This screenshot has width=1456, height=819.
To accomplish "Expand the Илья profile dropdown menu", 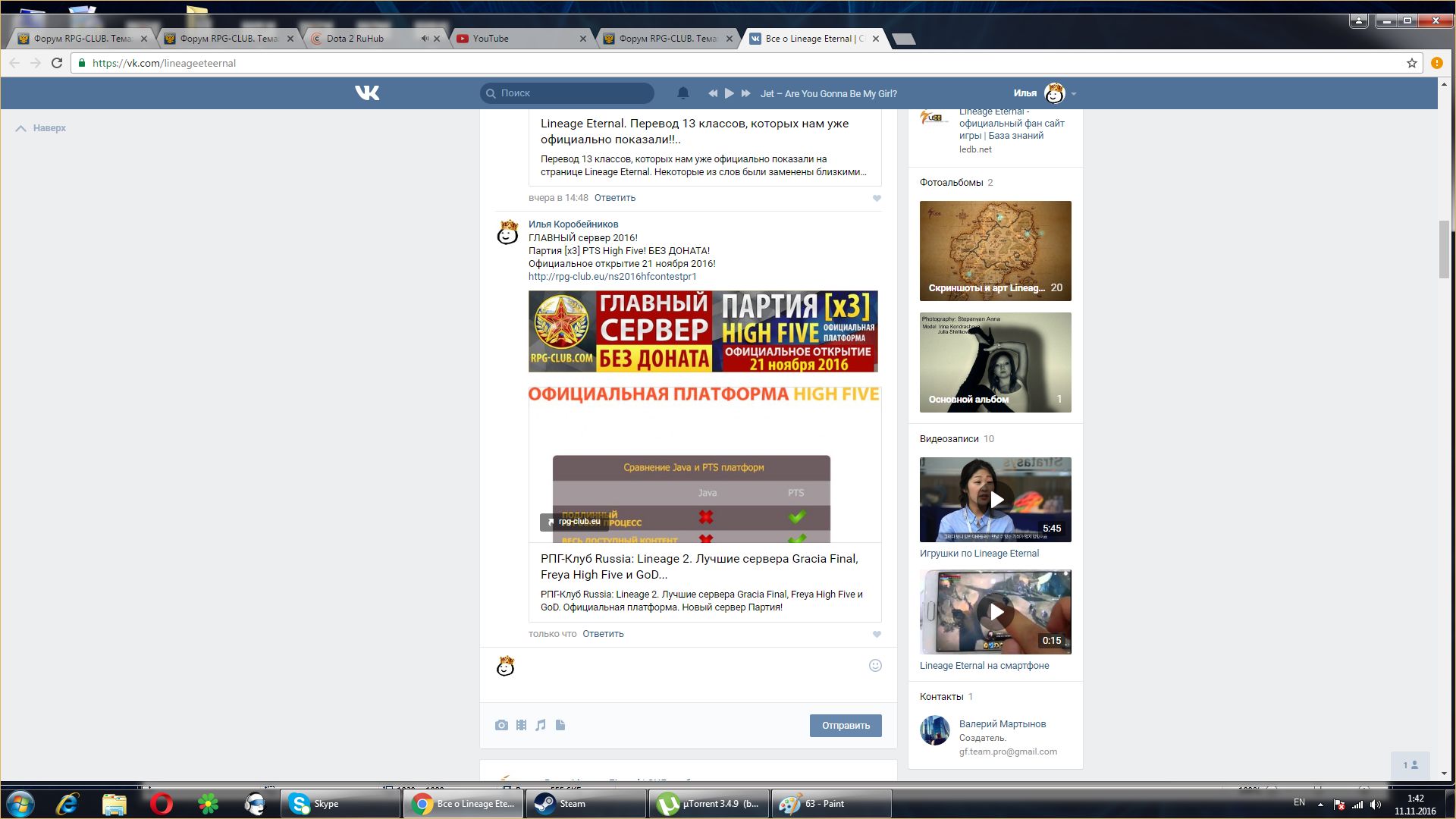I will tap(1073, 94).
